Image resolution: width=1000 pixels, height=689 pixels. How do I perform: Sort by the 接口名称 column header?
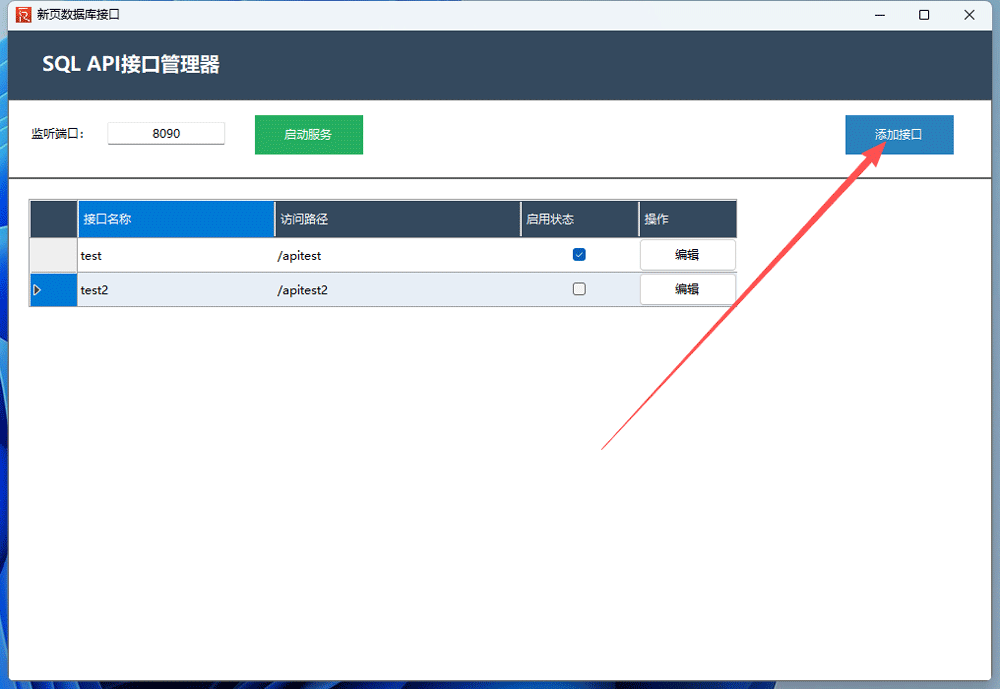point(176,219)
